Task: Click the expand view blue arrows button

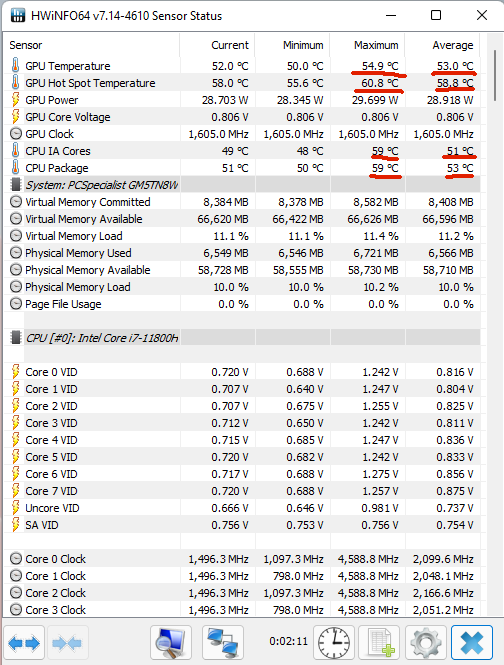Action: (x=24, y=643)
